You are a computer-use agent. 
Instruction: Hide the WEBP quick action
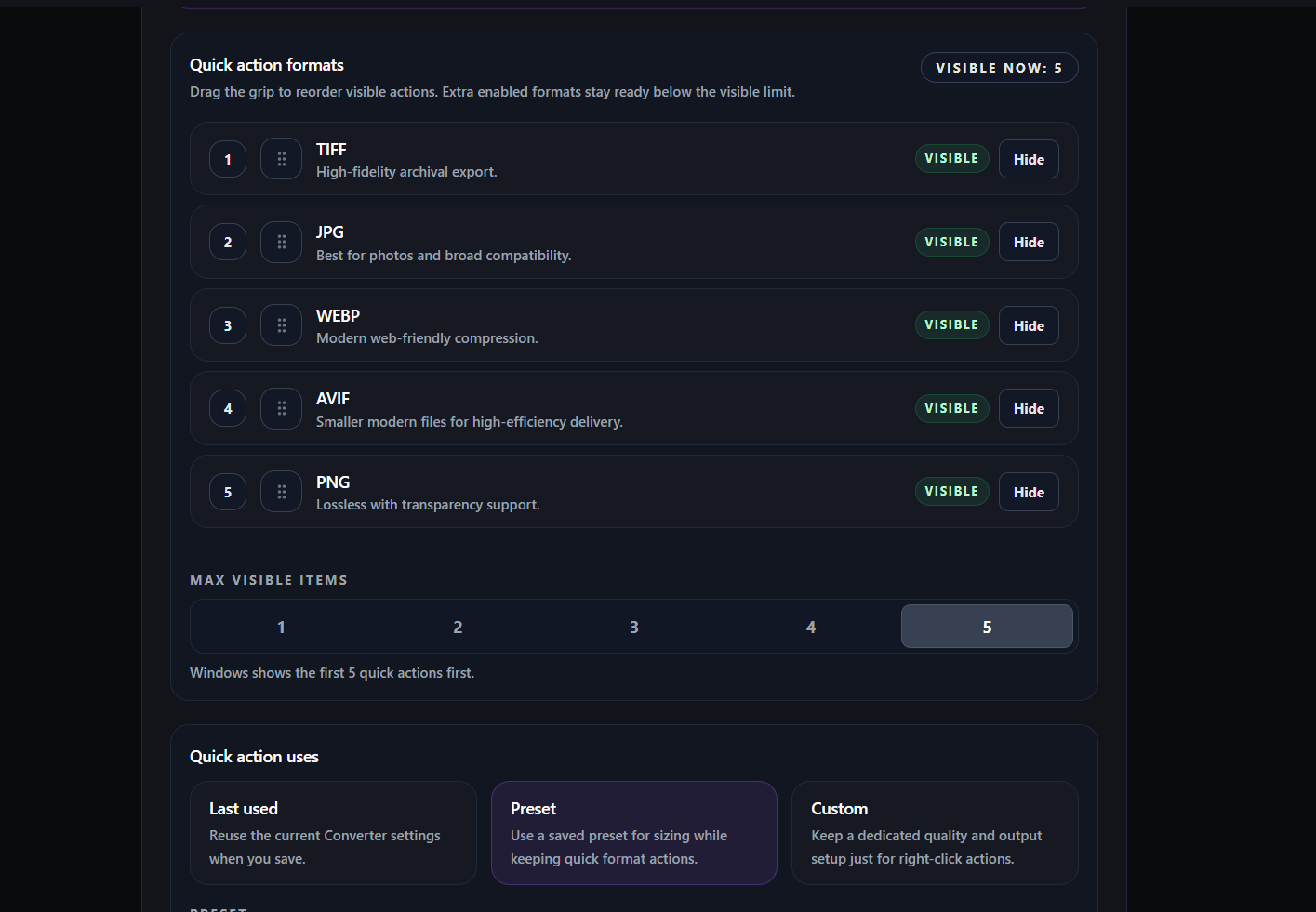point(1029,325)
